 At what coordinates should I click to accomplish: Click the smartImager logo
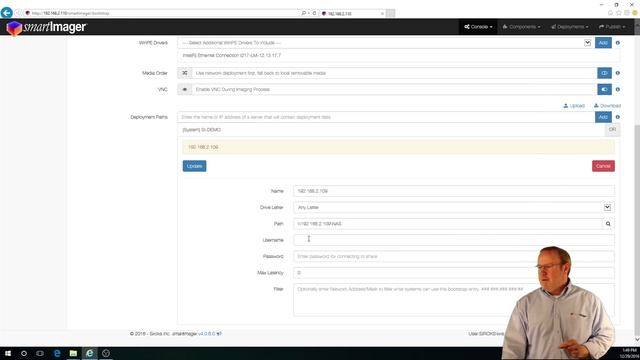46,28
